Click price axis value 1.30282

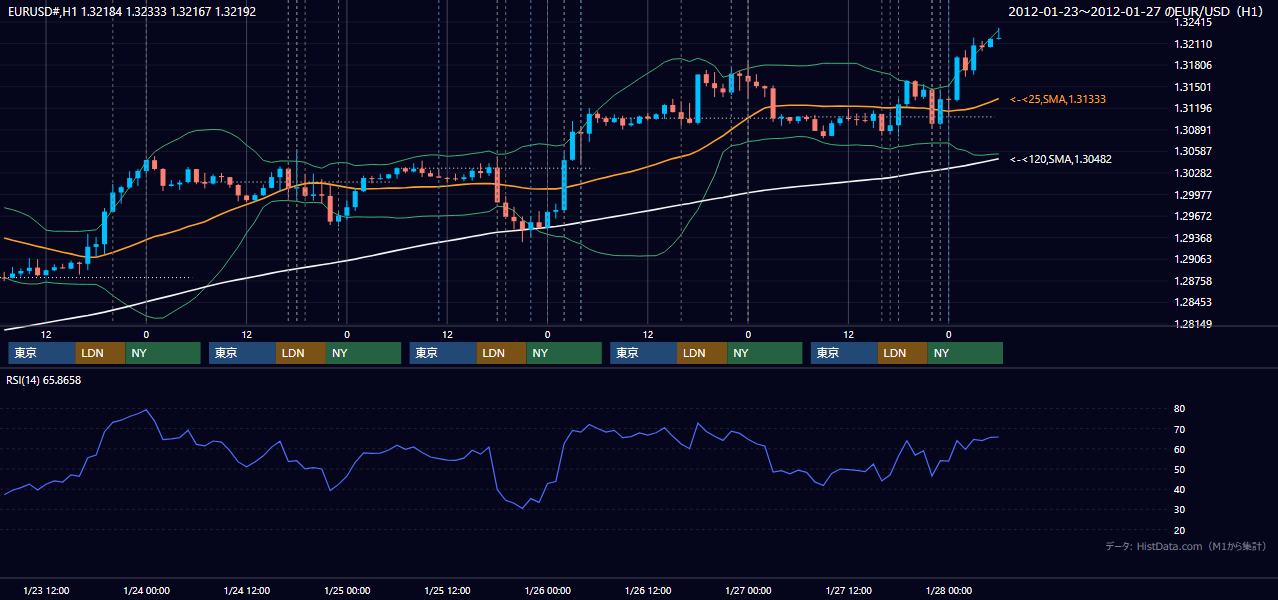click(1193, 173)
